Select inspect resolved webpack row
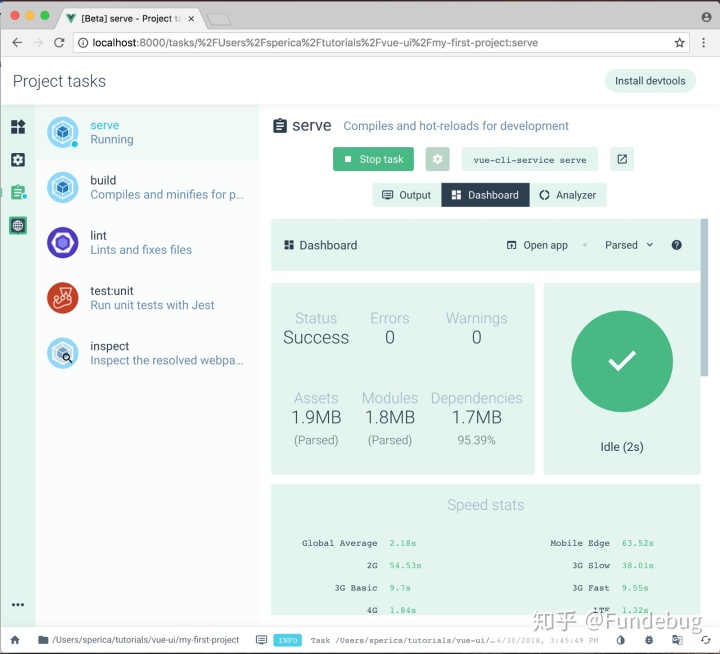Image resolution: width=720 pixels, height=654 pixels. point(147,353)
